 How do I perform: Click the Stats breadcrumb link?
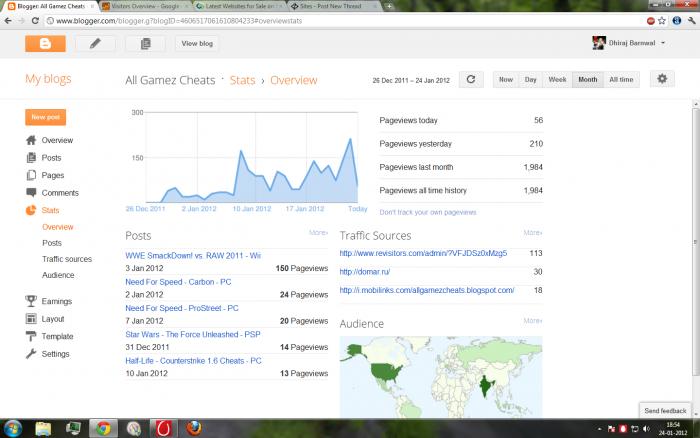tap(242, 80)
